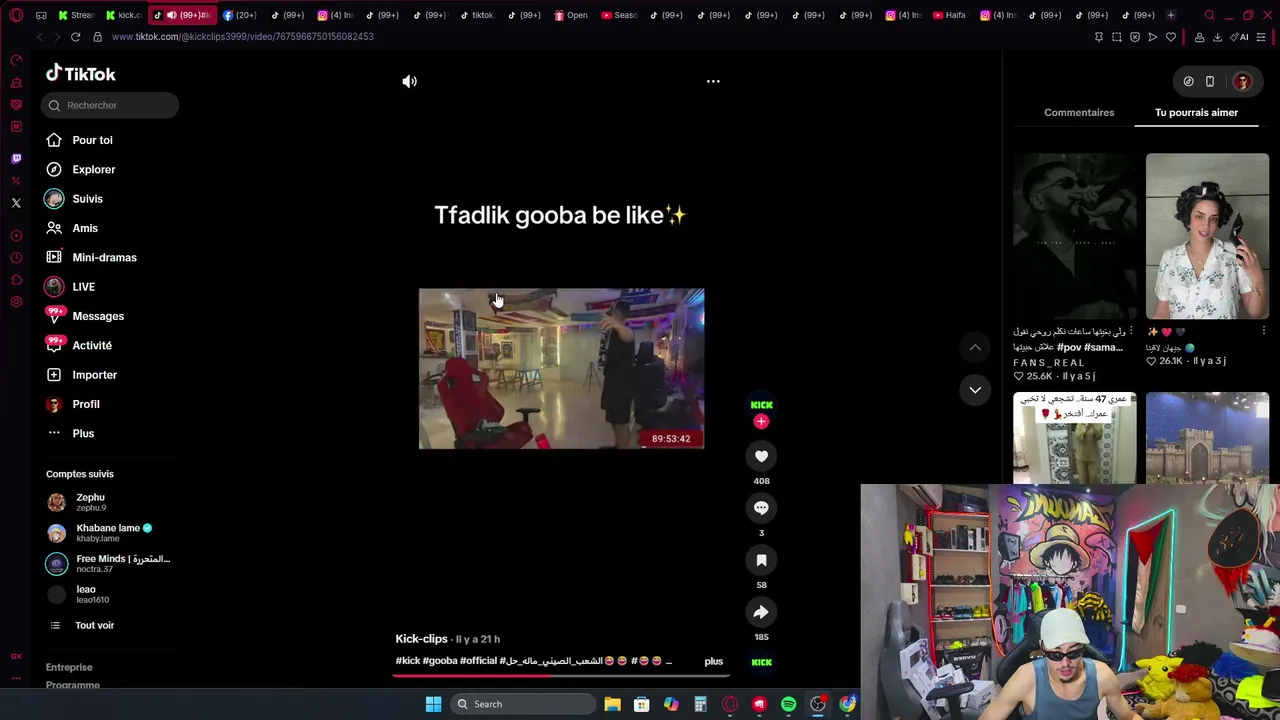The height and width of the screenshot is (720, 1280).
Task: Go to the next video arrow
Action: [x=975, y=390]
